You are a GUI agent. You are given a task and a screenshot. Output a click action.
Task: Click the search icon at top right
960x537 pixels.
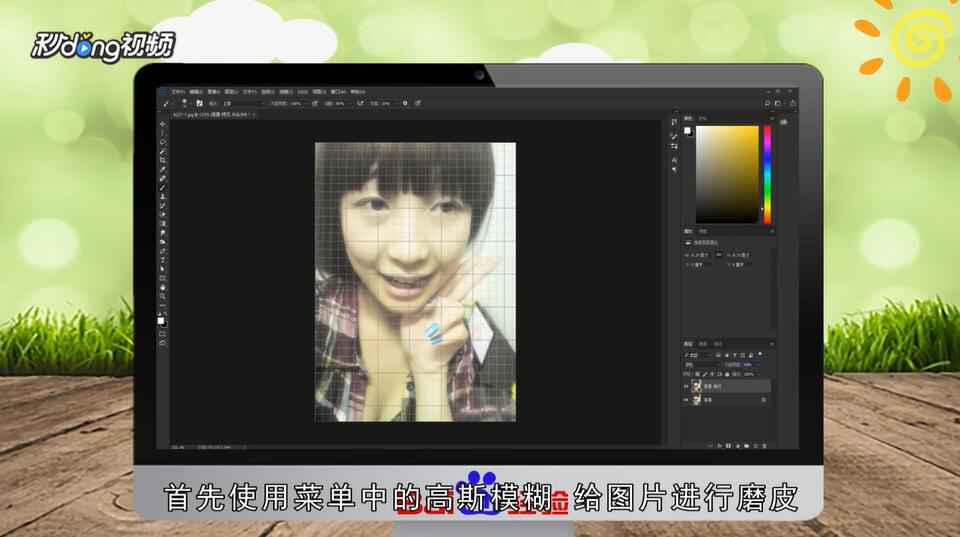(x=767, y=103)
